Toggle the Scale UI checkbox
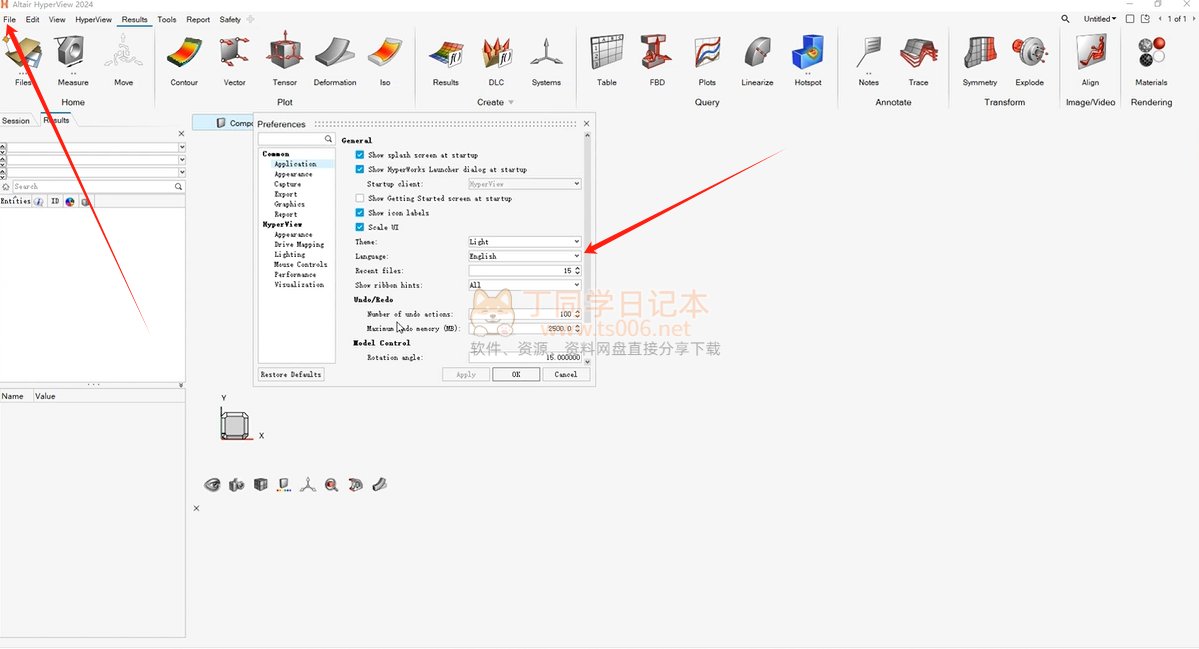This screenshot has height=649, width=1199. tap(359, 228)
